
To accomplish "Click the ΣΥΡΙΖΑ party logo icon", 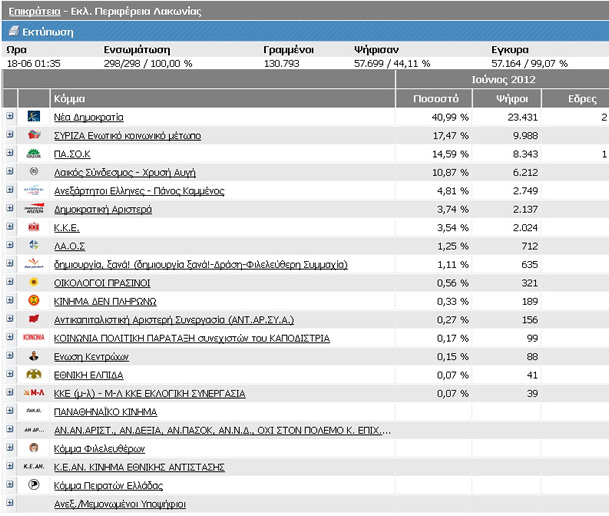I will pos(34,135).
